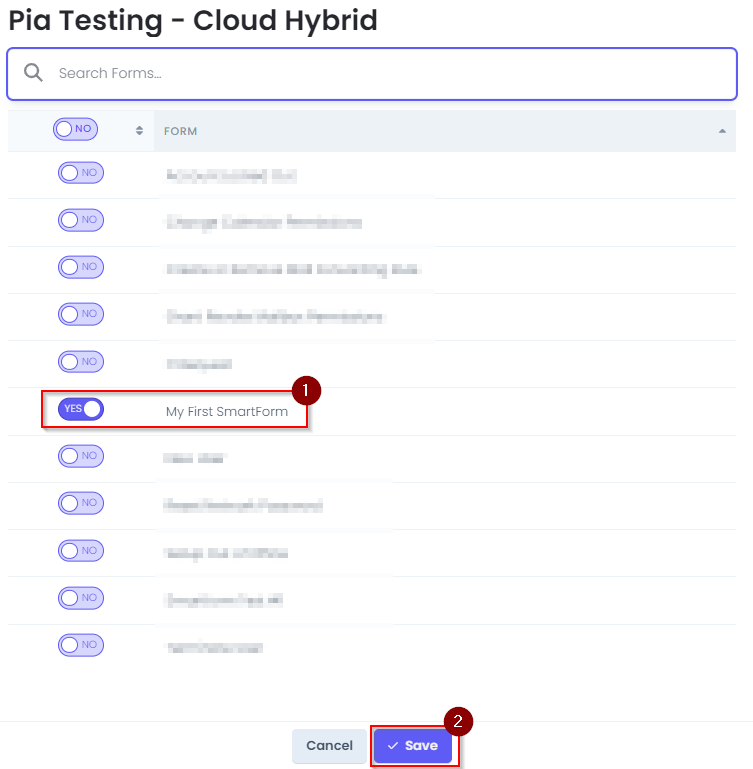This screenshot has width=753, height=769.
Task: Enable the first form's NO toggle
Action: pyautogui.click(x=81, y=173)
